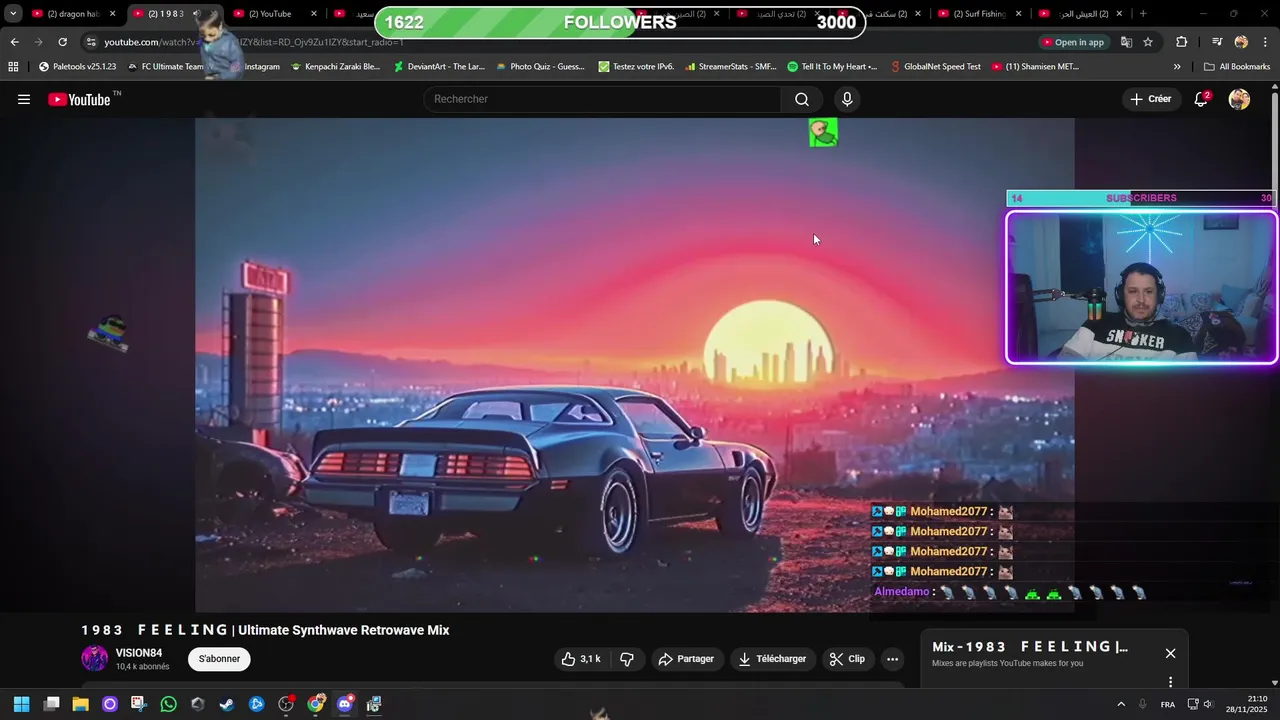1280x720 pixels.
Task: Open the browser extensions puzzle icon
Action: coord(1181,42)
